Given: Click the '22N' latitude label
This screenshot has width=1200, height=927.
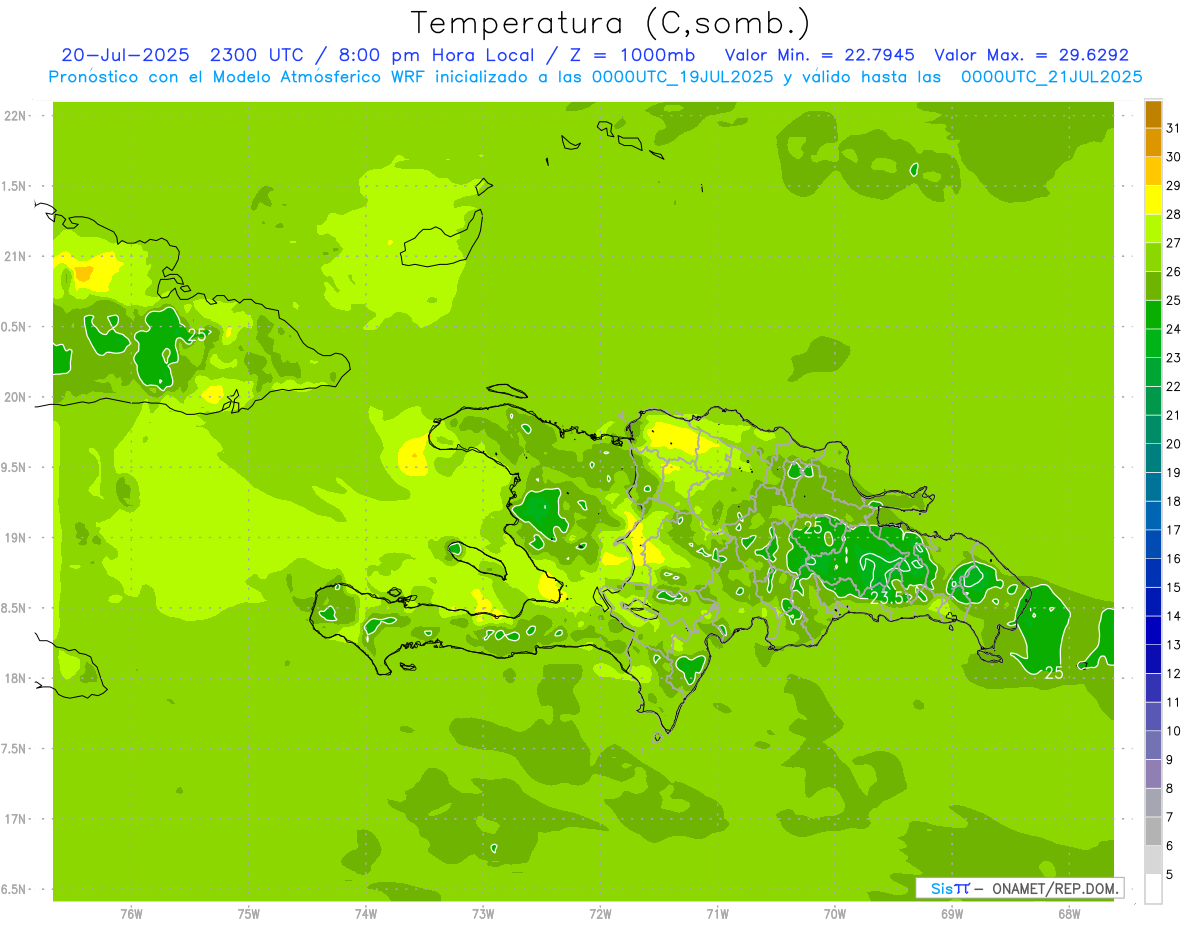Looking at the screenshot, I should tap(14, 116).
